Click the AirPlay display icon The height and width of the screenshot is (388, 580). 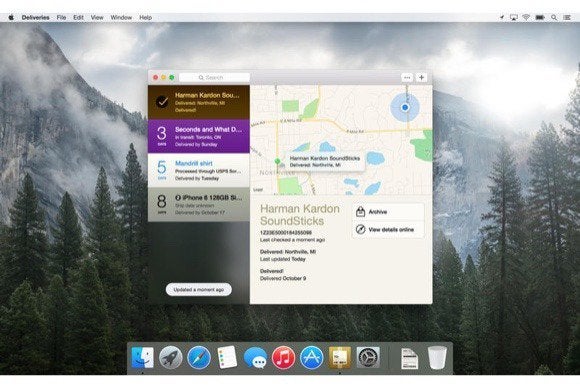pos(513,17)
